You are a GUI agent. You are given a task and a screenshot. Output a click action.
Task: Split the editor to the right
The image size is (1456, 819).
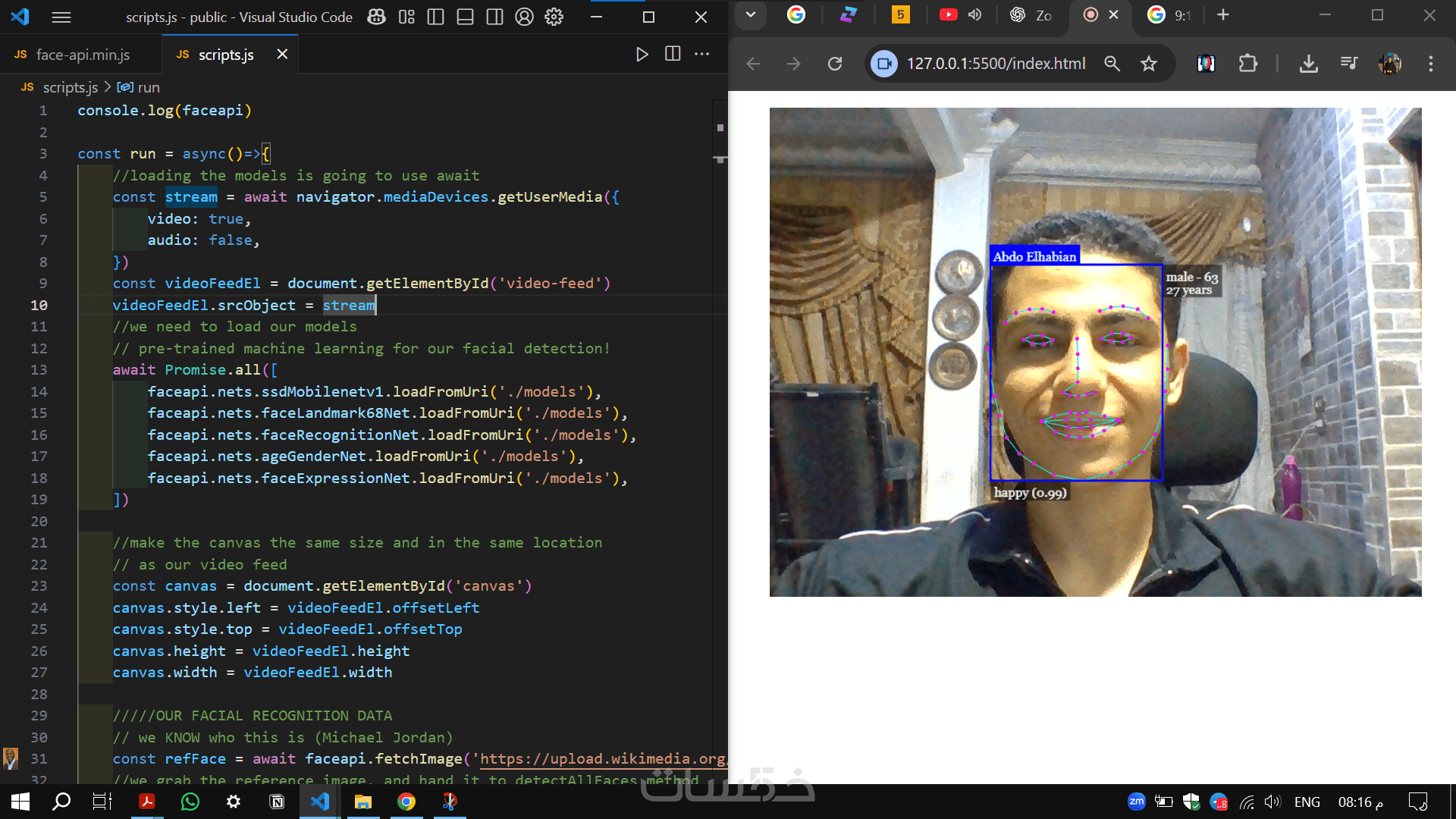672,54
